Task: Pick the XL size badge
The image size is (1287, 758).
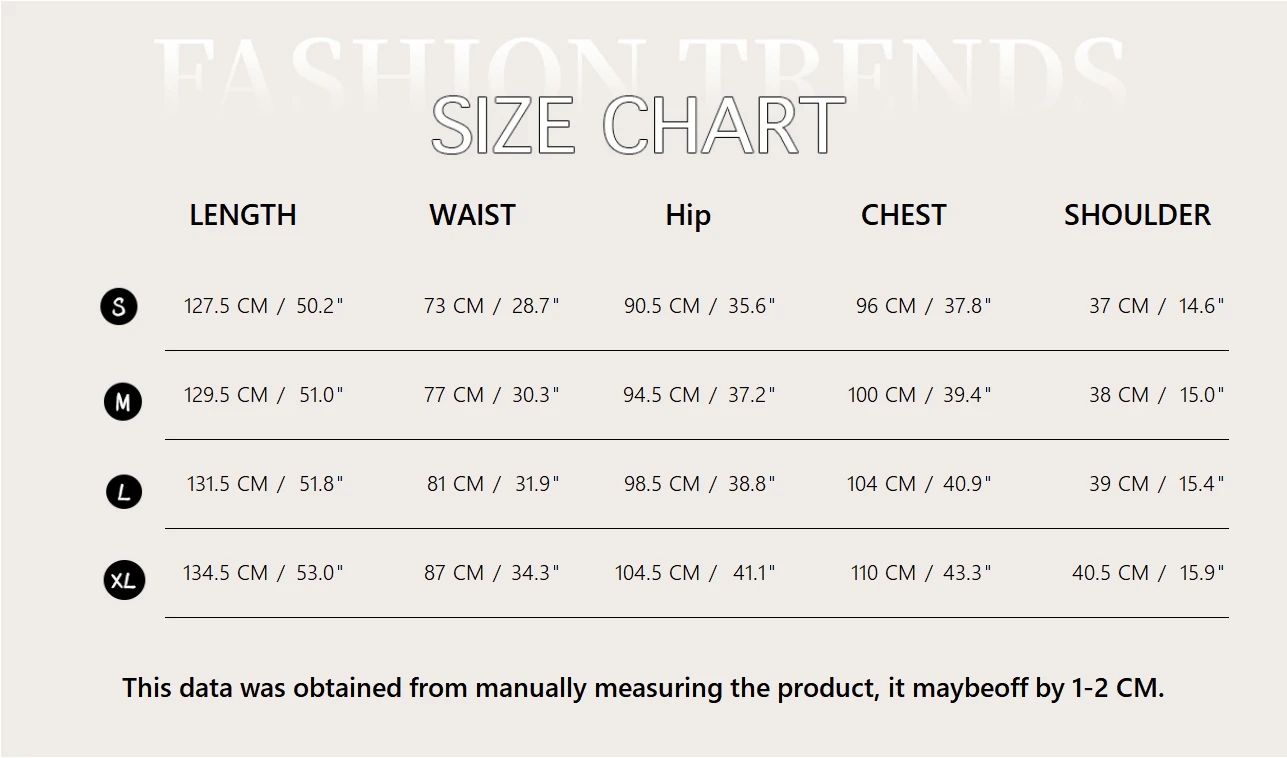Action: (x=124, y=580)
